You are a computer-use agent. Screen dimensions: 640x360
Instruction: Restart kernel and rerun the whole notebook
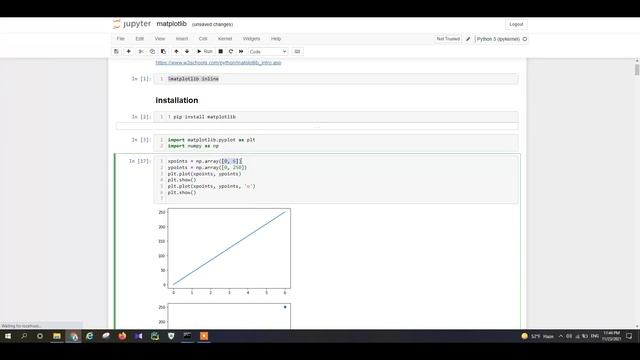click(241, 51)
